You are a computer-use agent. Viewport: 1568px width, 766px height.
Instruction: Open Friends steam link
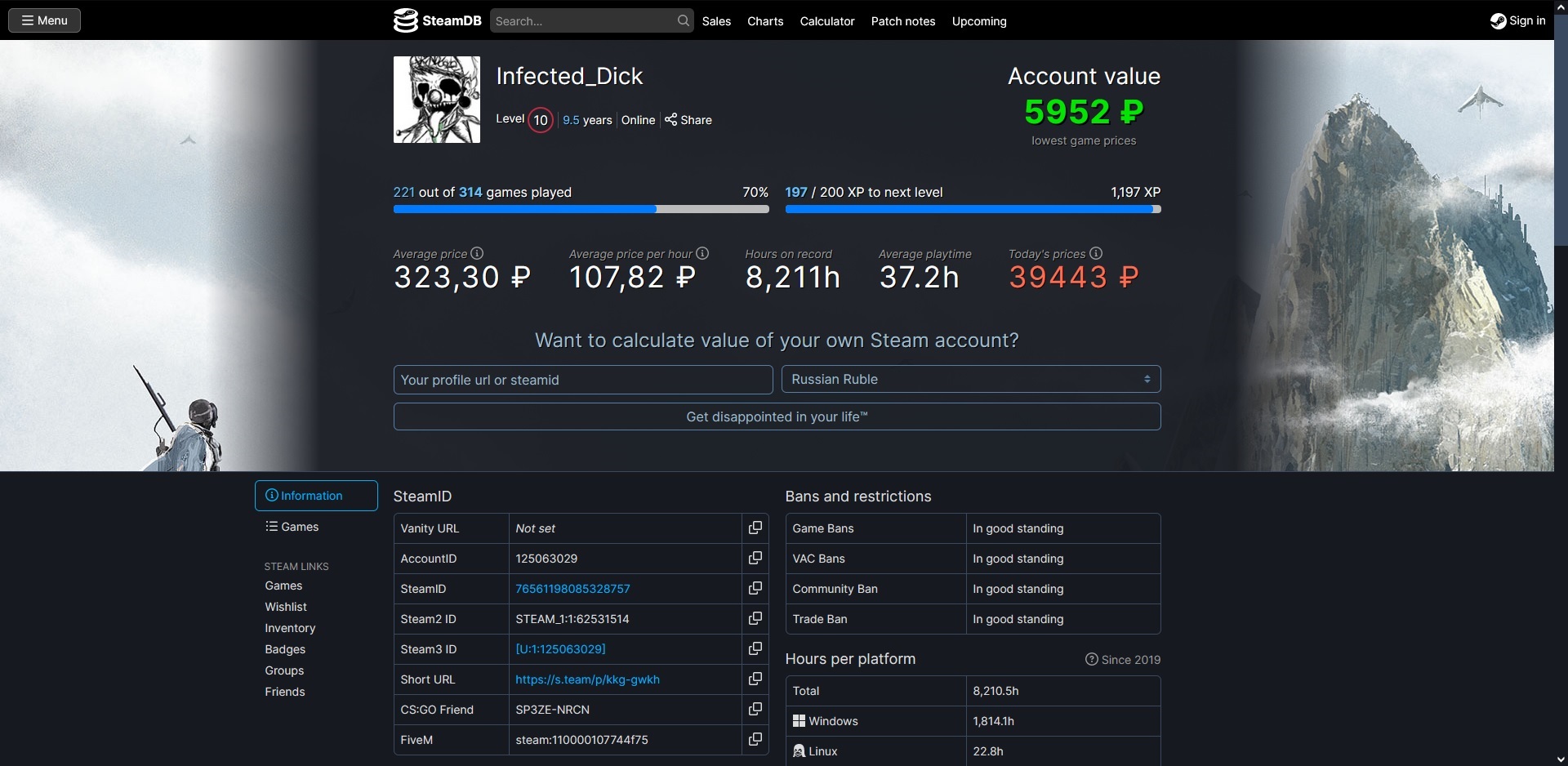pos(285,692)
